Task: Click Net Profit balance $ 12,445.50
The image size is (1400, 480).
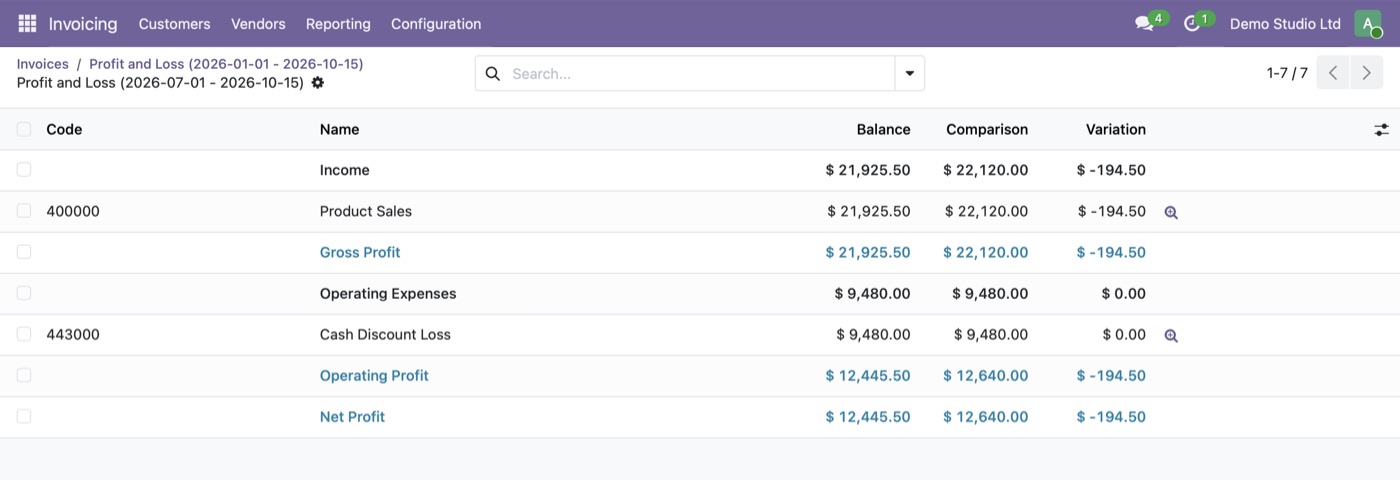Action: pos(868,416)
